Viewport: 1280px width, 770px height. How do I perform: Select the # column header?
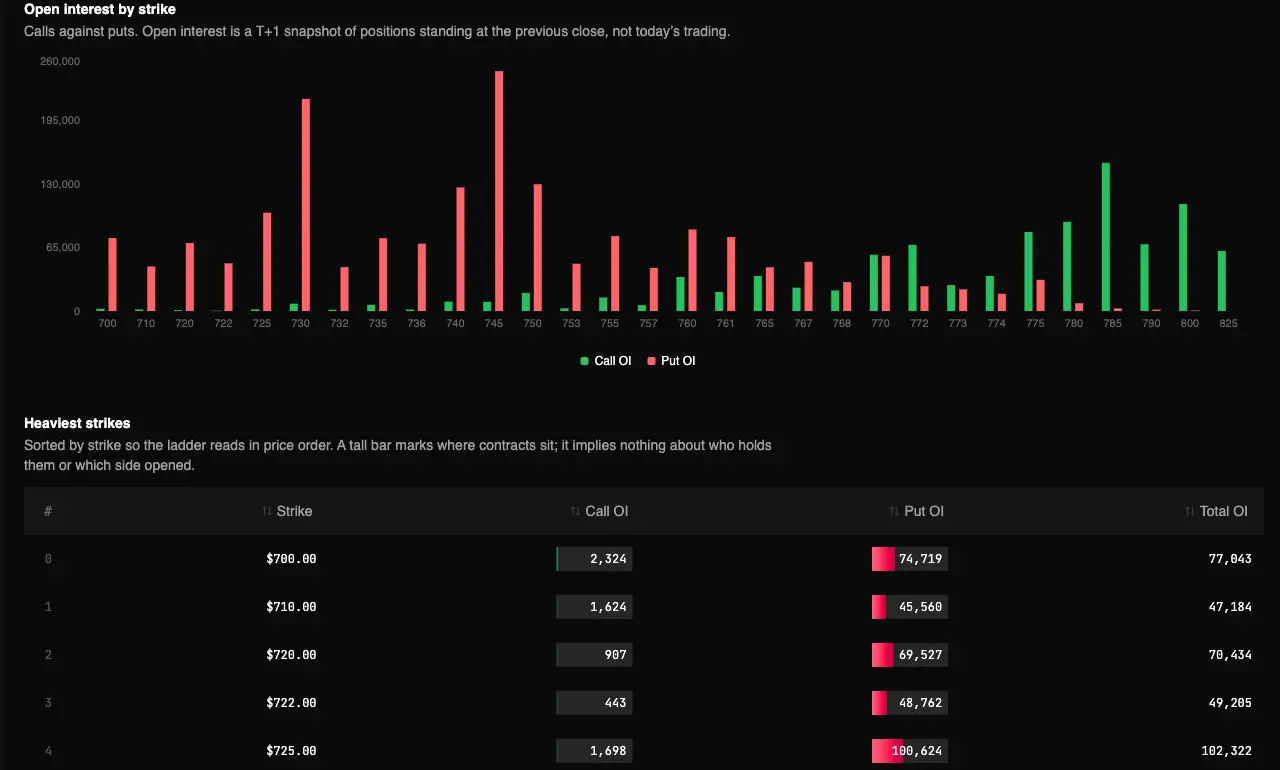48,511
